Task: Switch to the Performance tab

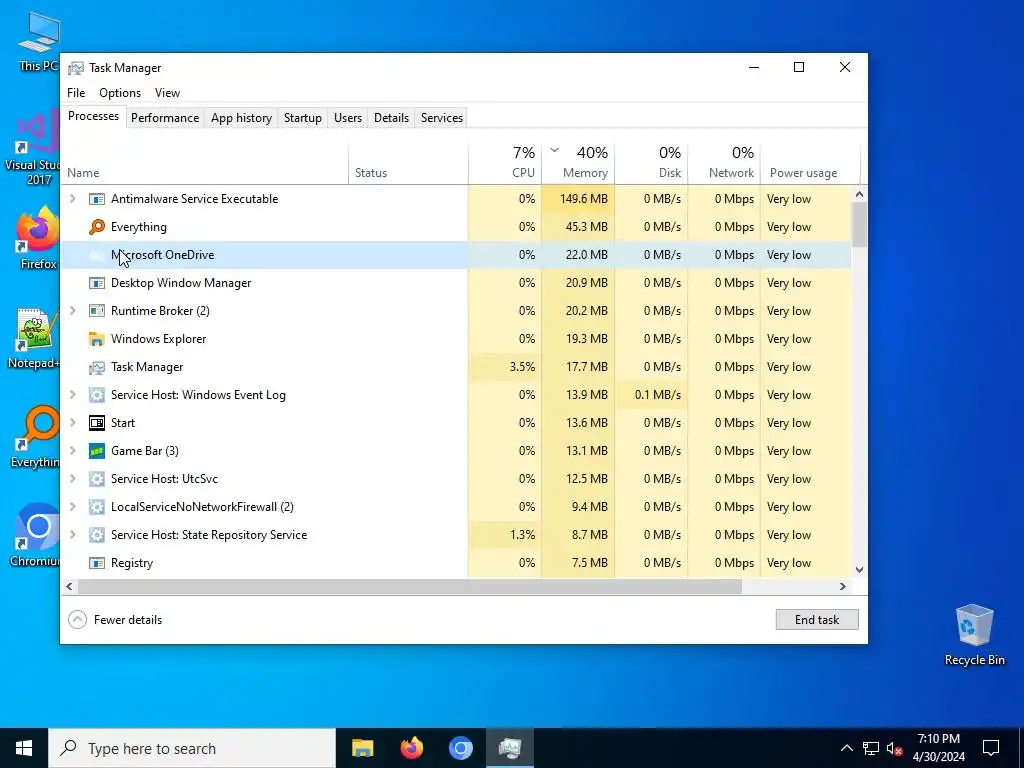Action: point(165,118)
